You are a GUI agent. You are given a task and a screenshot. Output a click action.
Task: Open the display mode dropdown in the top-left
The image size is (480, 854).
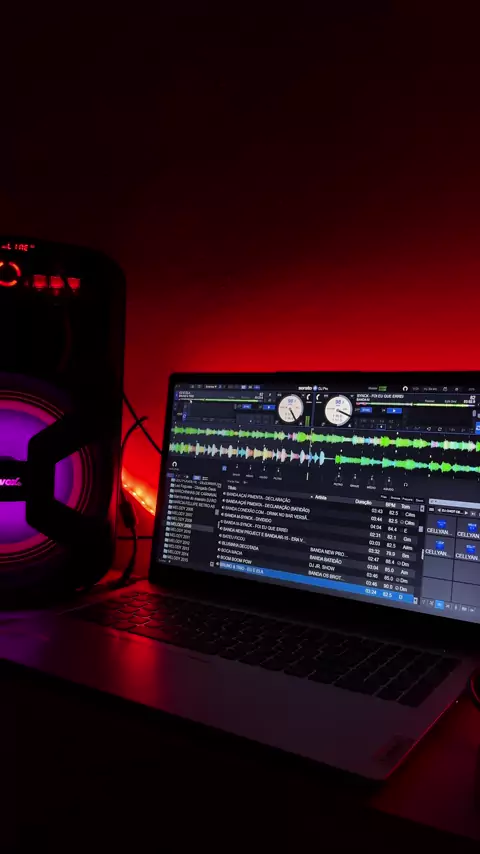point(211,387)
